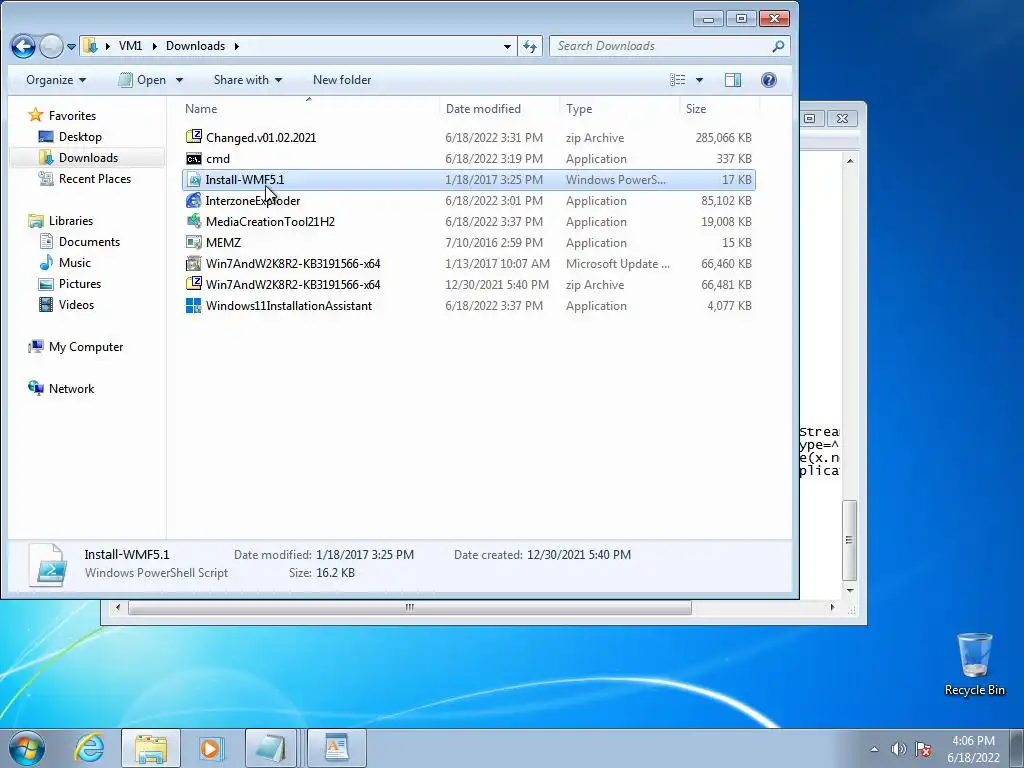Image resolution: width=1024 pixels, height=768 pixels.
Task: Expand the Open button dropdown arrow
Action: click(179, 80)
